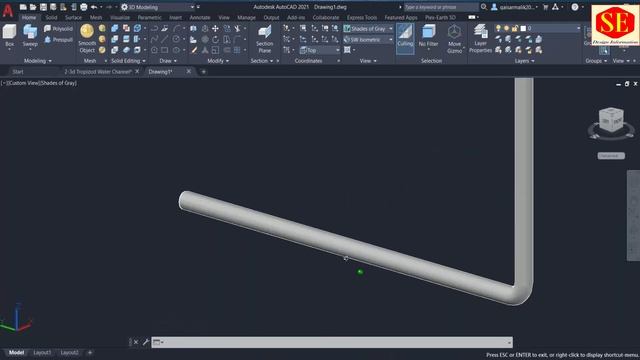Open the Shades of Gray visual style dropdown
The height and width of the screenshot is (360, 640).
(x=368, y=29)
